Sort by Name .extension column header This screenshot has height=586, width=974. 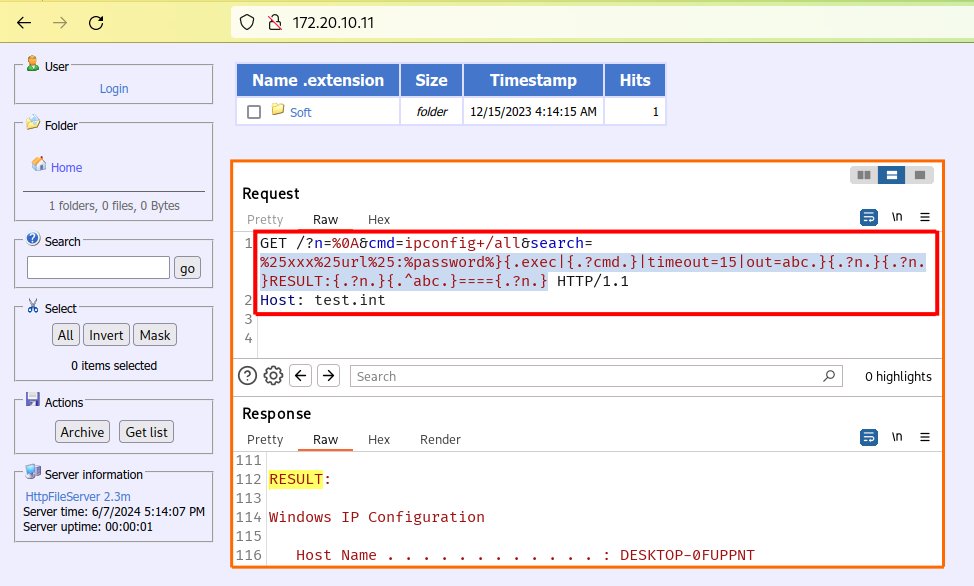pyautogui.click(x=318, y=80)
